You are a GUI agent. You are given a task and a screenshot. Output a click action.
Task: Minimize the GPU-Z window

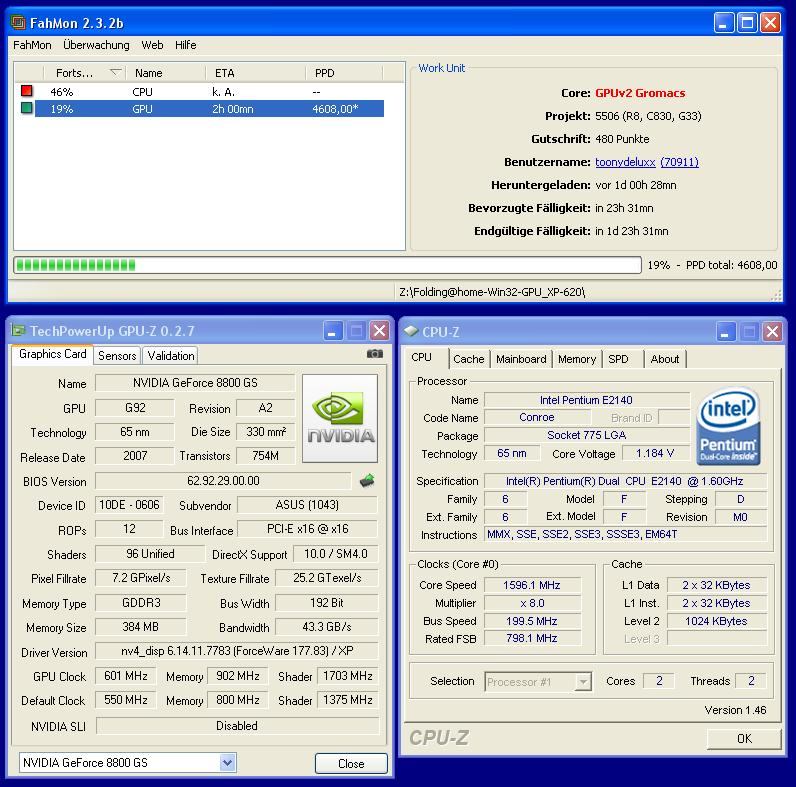pyautogui.click(x=333, y=332)
